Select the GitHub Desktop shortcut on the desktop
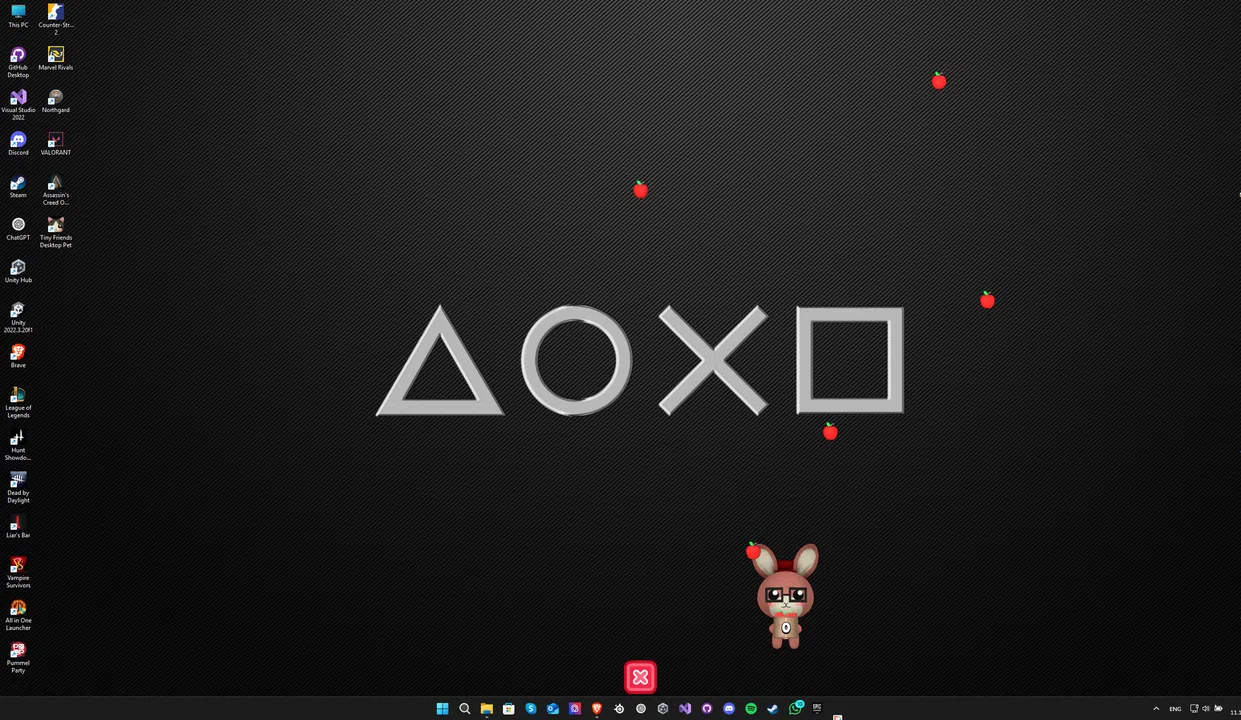Viewport: 1241px width, 720px height. (18, 62)
